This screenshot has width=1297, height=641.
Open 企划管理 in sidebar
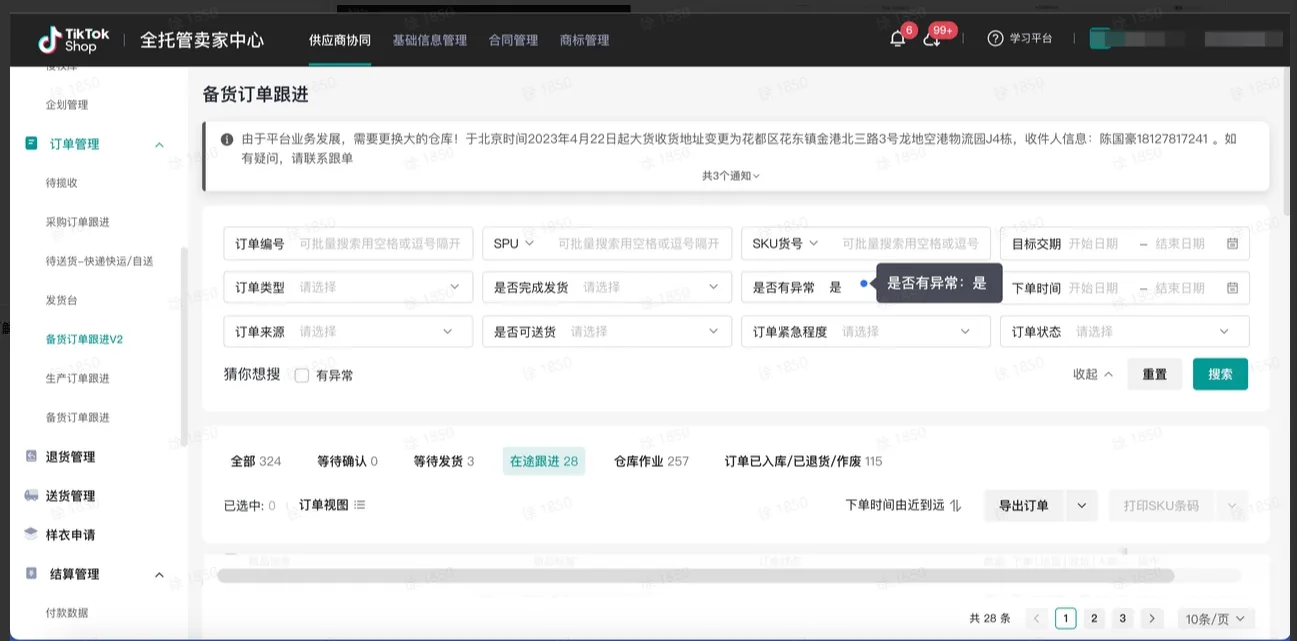click(x=67, y=105)
